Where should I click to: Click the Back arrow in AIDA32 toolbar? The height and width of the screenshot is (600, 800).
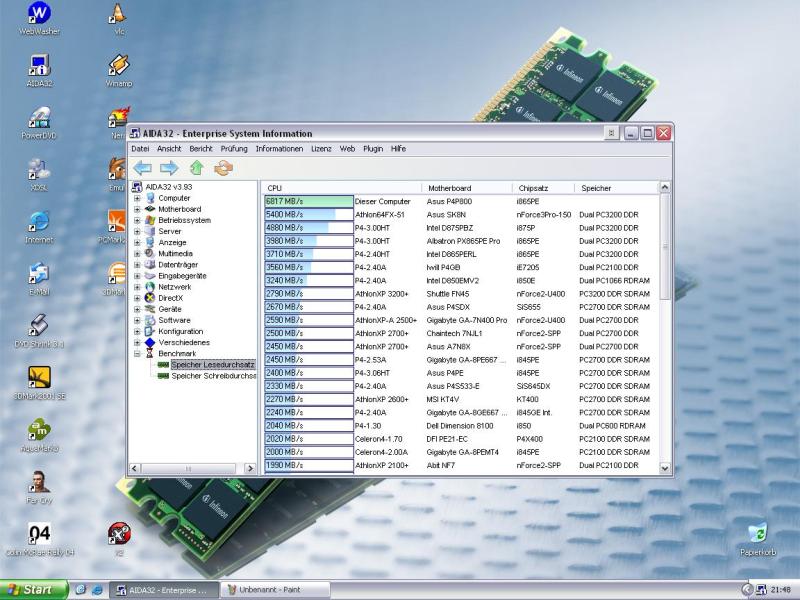point(142,168)
